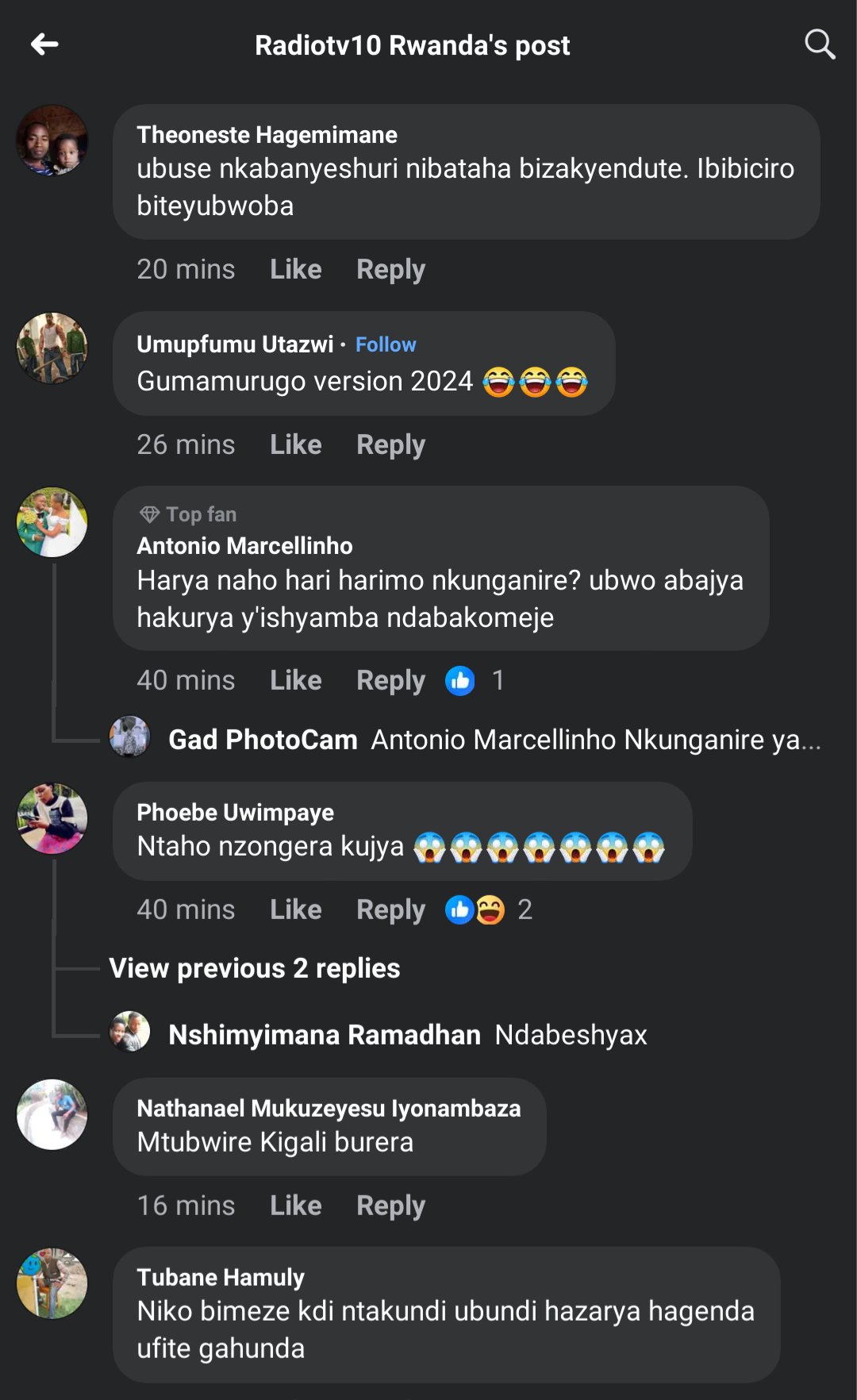Tap the back arrow icon
Viewport: 857px width, 1400px height.
(x=44, y=44)
